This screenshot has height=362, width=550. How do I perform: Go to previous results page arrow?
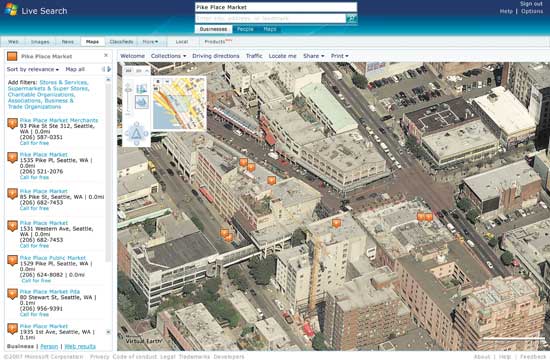pos(103,69)
